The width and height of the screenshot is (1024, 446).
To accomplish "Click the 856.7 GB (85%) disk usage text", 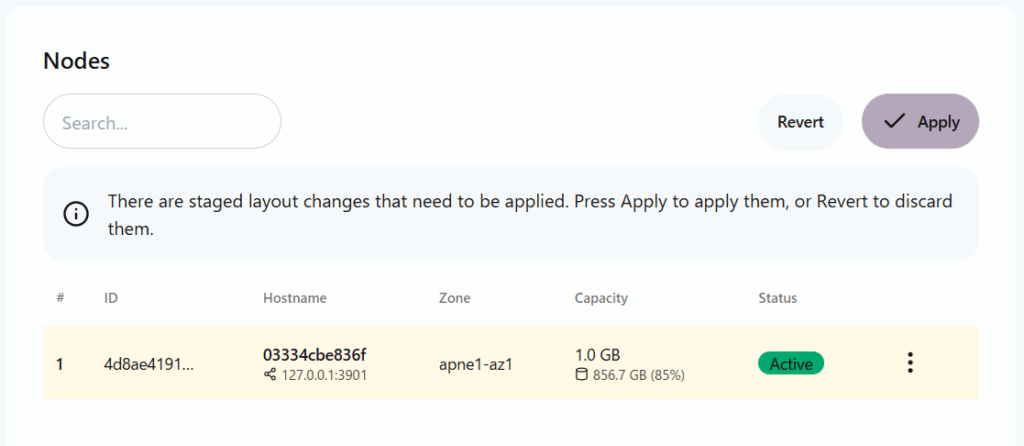I will coord(638,375).
